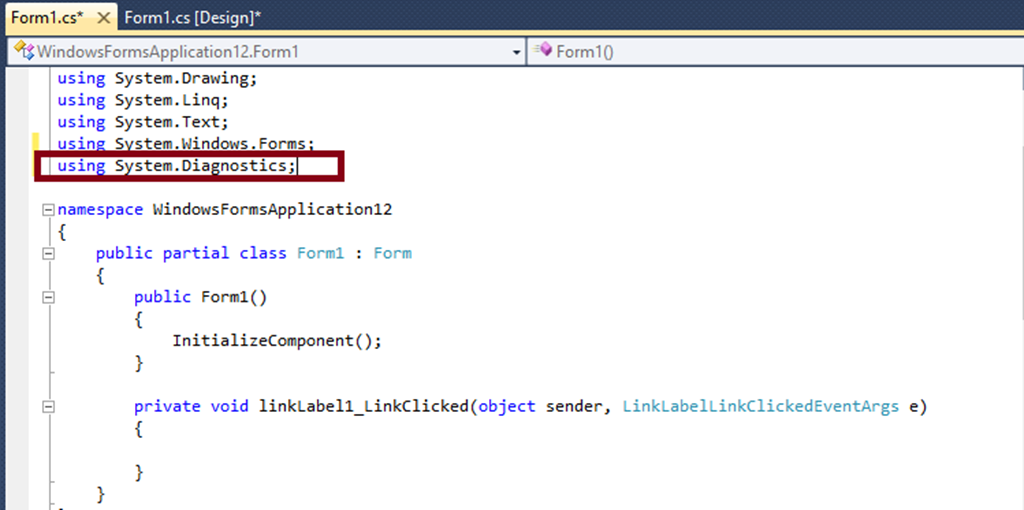Collapse the Form1 class outline region
Image resolution: width=1024 pixels, height=510 pixels.
47,254
